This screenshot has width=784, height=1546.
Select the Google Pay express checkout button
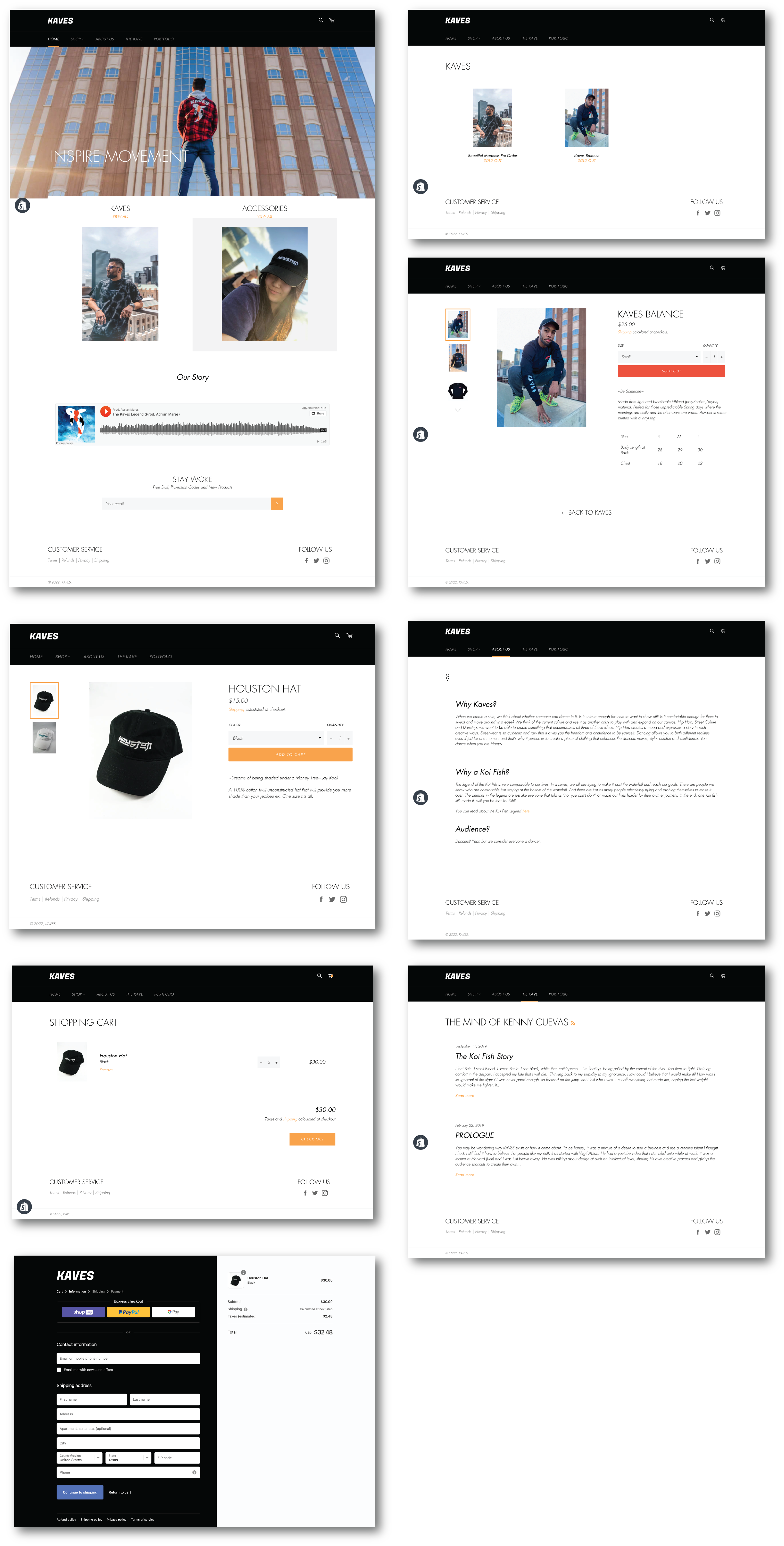[173, 1312]
